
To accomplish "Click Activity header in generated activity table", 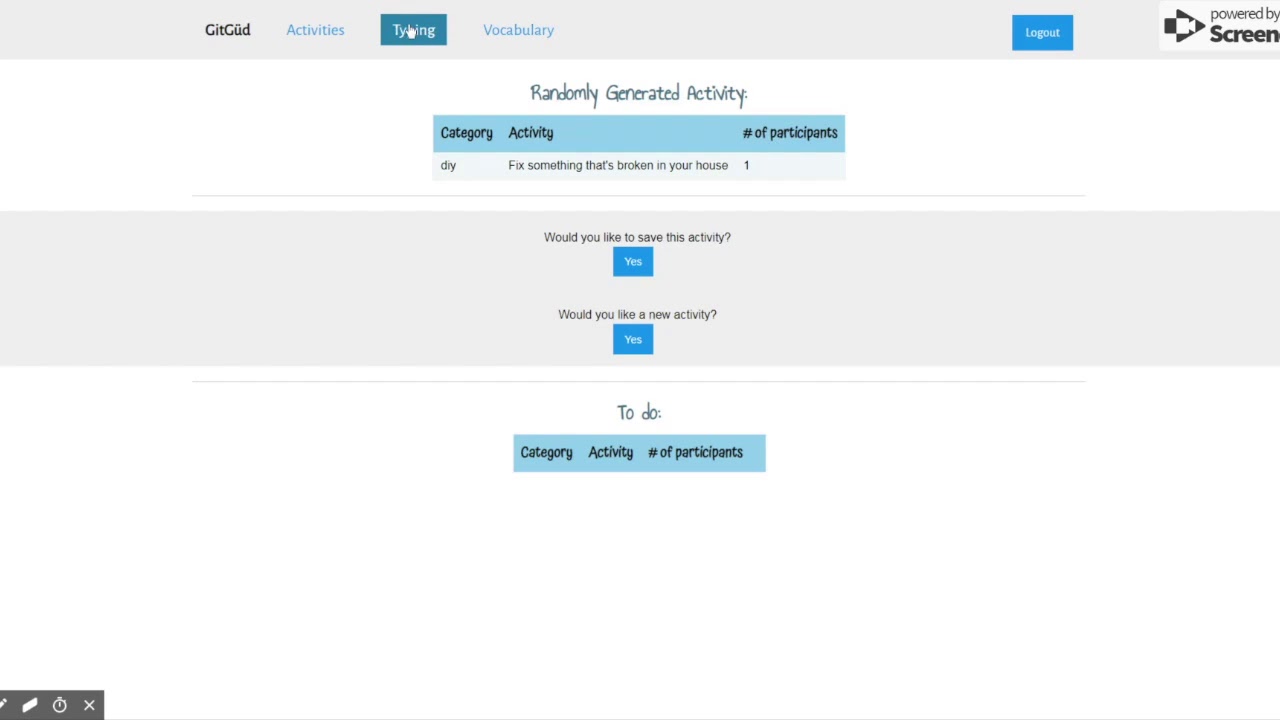I will tap(530, 133).
